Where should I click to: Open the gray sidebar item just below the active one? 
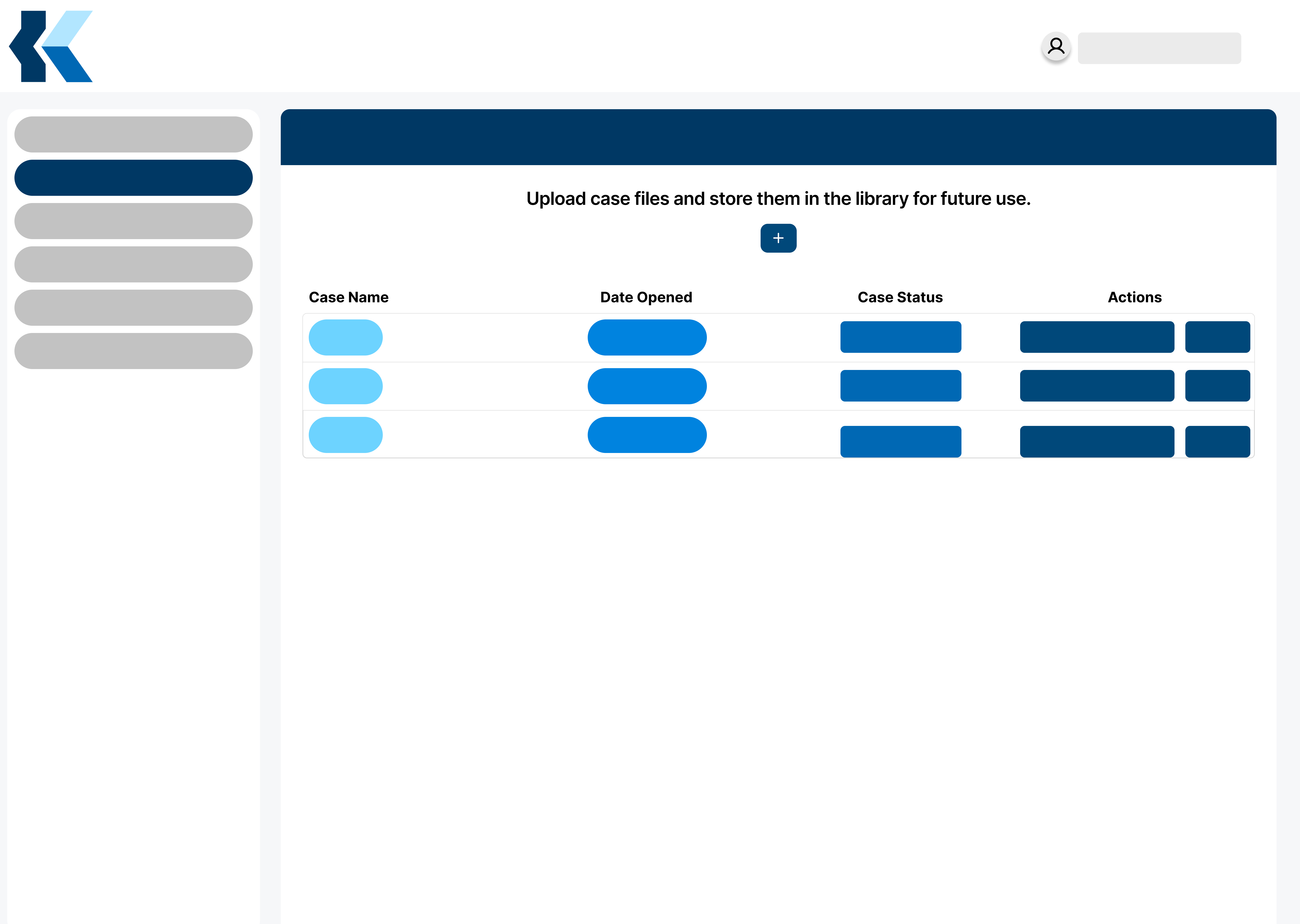[x=133, y=221]
